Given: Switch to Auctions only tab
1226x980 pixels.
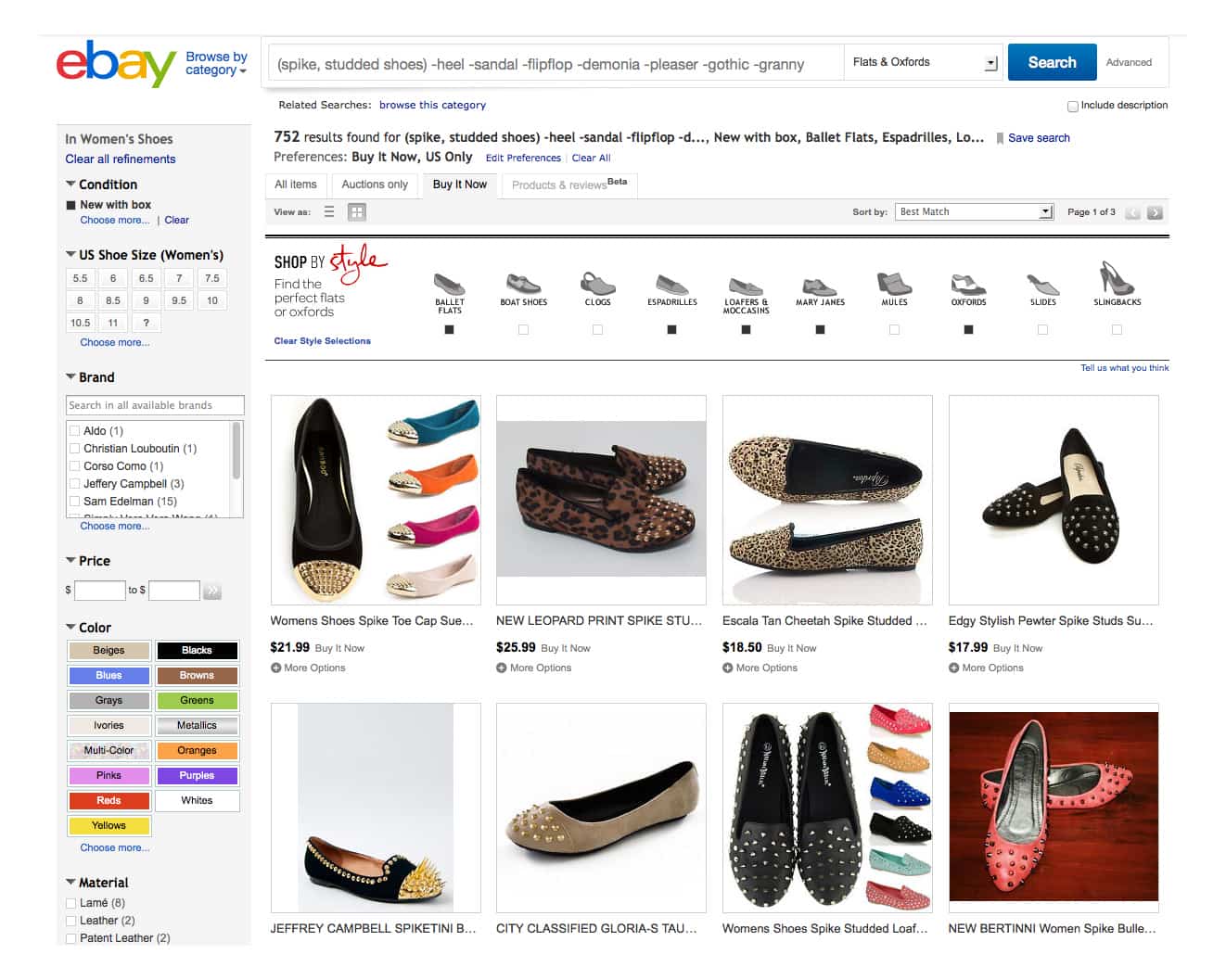Looking at the screenshot, I should click(375, 185).
